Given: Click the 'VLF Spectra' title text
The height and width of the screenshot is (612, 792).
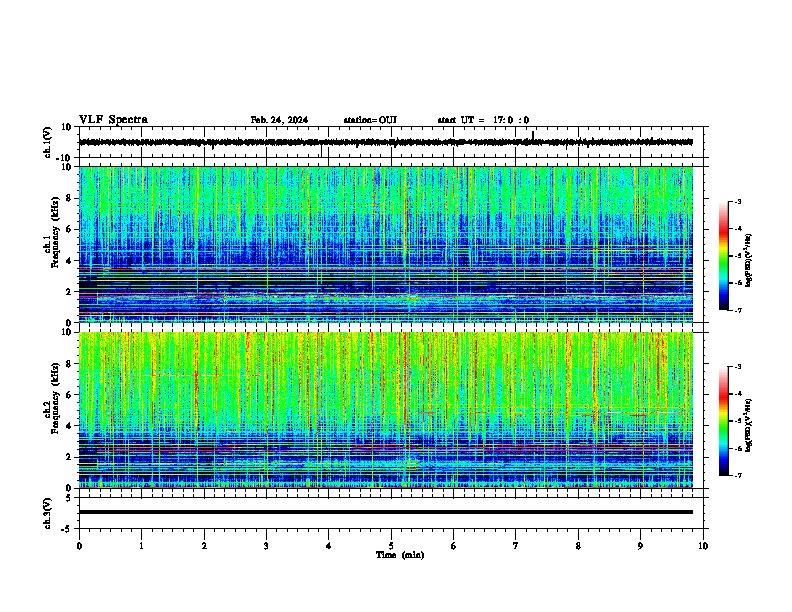Looking at the screenshot, I should (113, 120).
